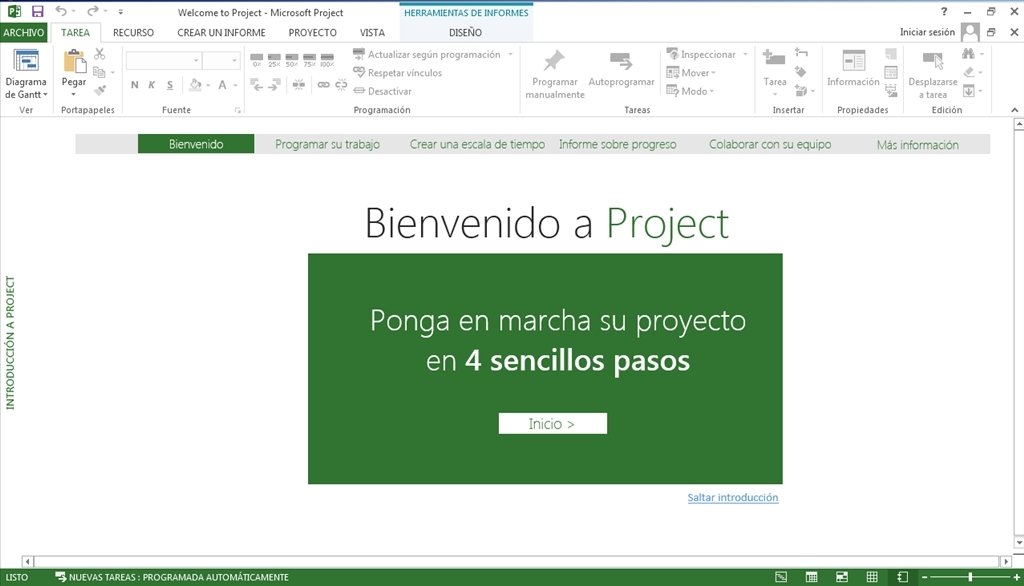
Task: Click the Inicio button to start steps
Action: [553, 423]
